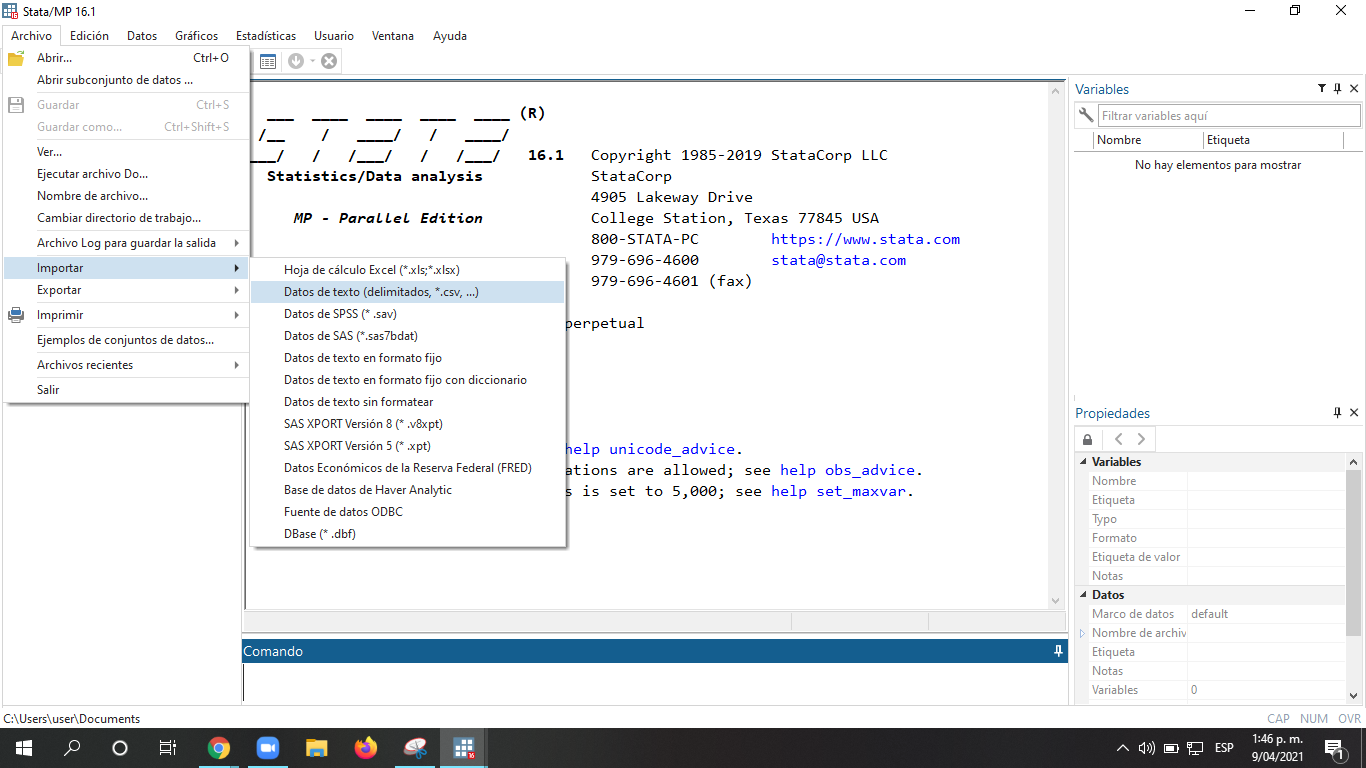Select Abrir subconjunto de datos

126,80
